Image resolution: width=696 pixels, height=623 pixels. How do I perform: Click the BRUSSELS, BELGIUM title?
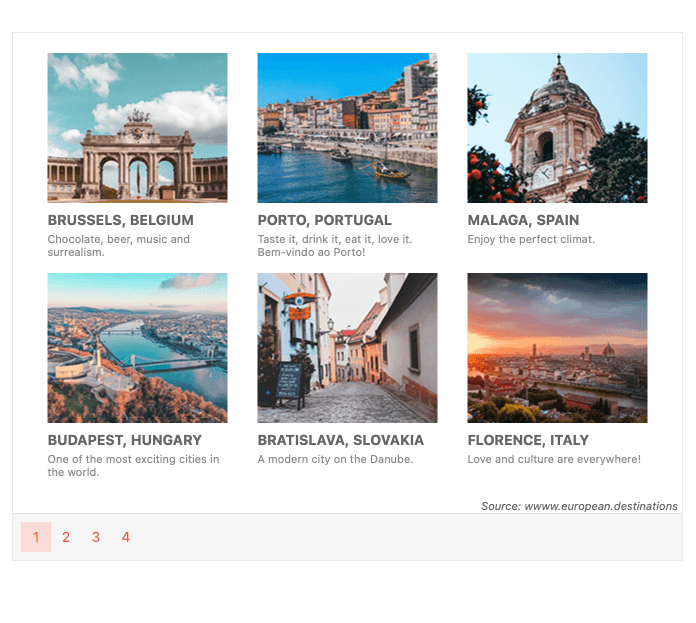point(120,220)
